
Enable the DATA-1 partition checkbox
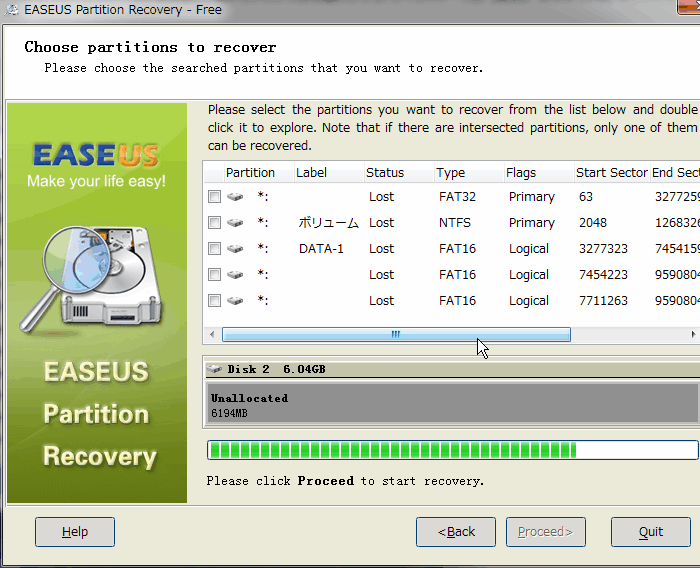click(x=214, y=249)
